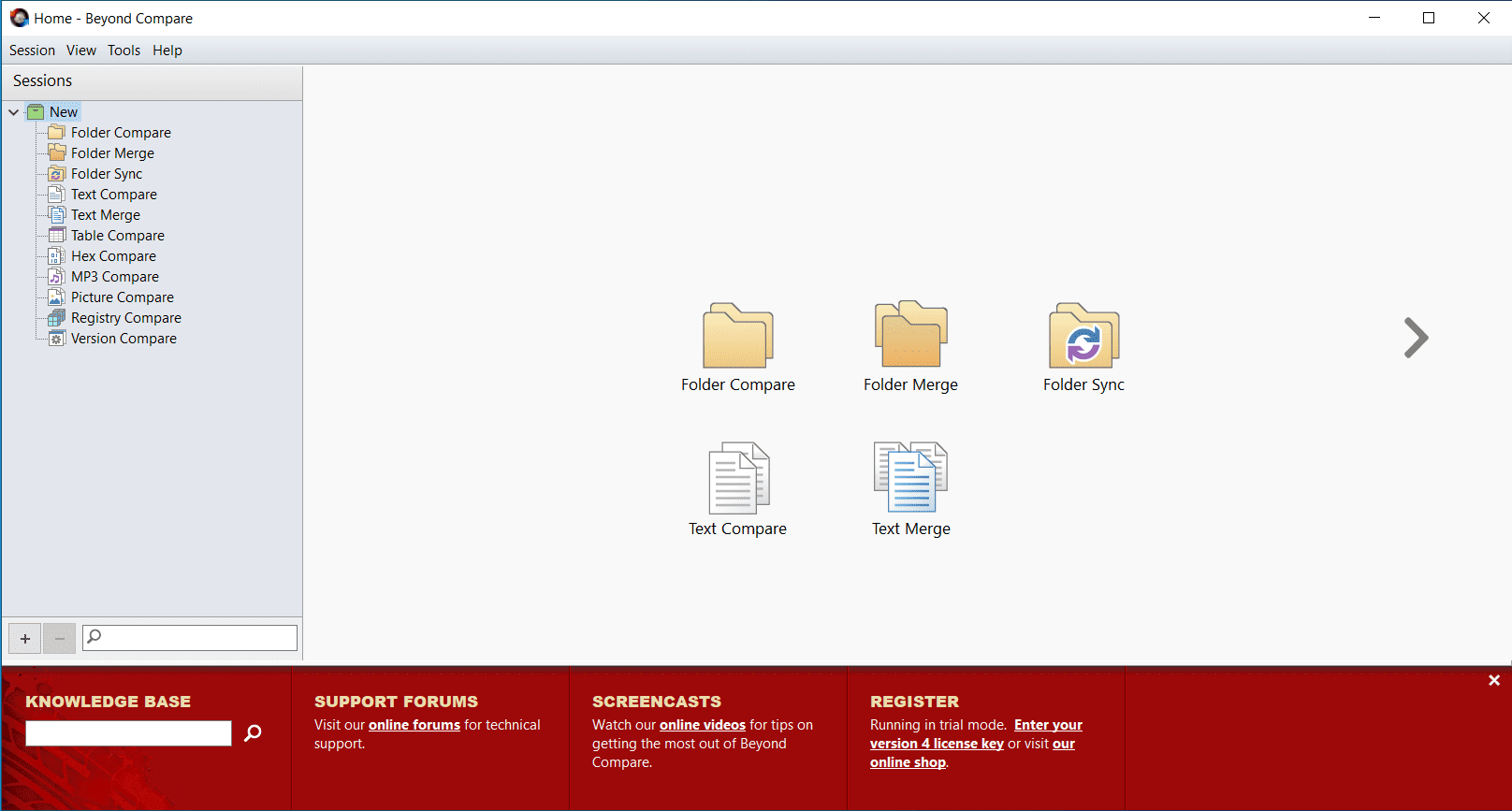Launch the large Text Merge icon
Viewport: 1512px width, 811px height.
click(x=911, y=477)
